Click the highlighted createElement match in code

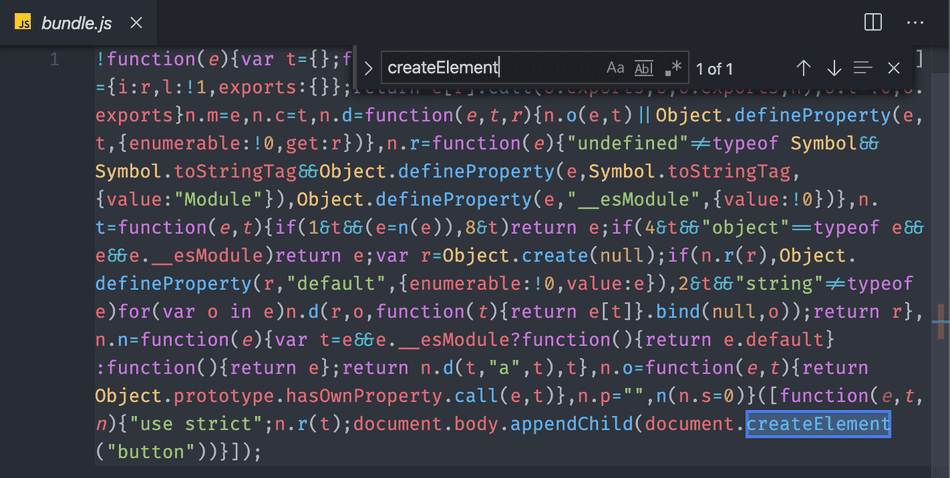pos(818,423)
